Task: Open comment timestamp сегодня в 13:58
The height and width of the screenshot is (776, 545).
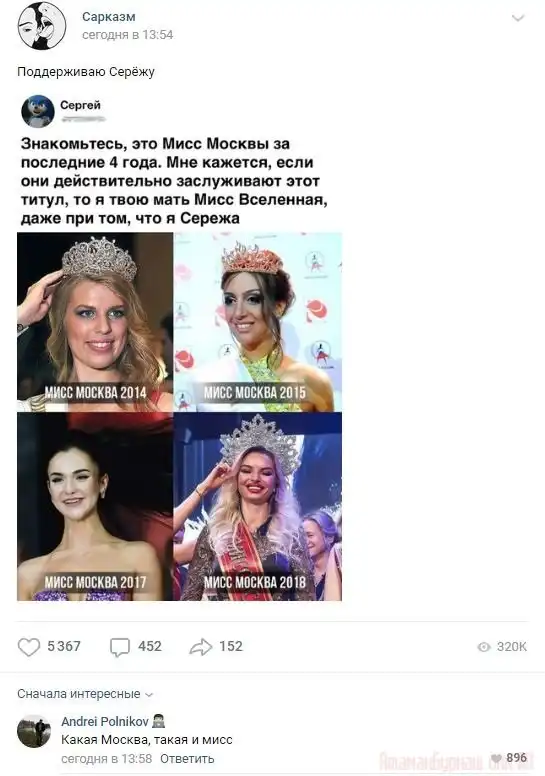Action: coord(106,759)
